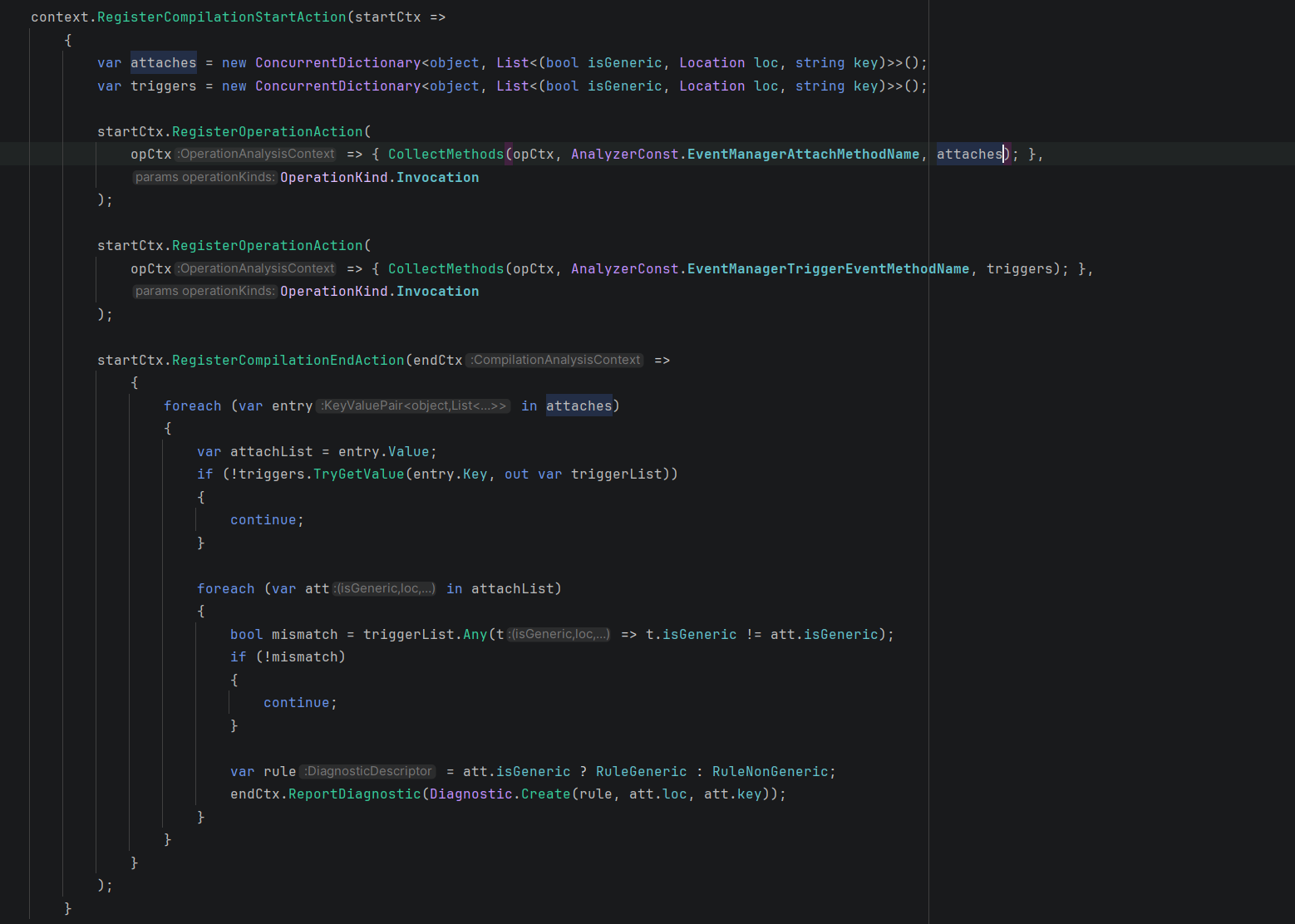Click rule in the var rule declaration
The width and height of the screenshot is (1295, 924).
[280, 771]
